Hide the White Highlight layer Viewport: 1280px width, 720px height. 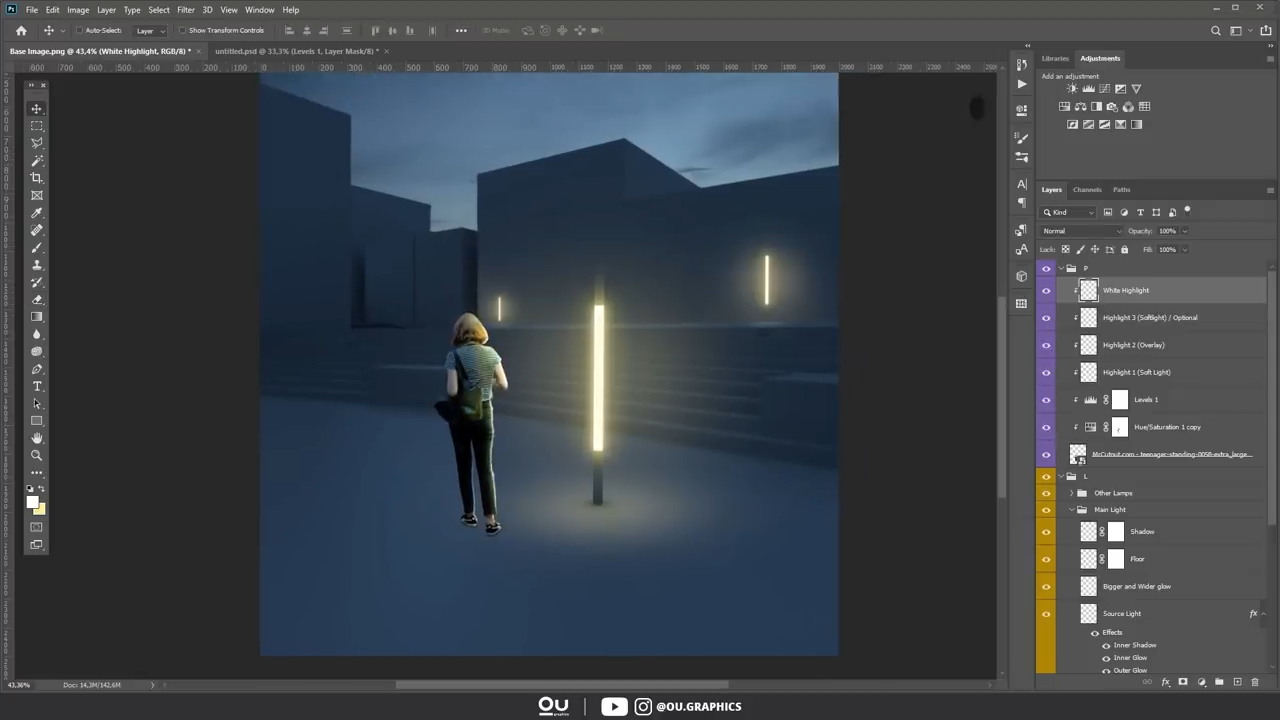coord(1046,290)
